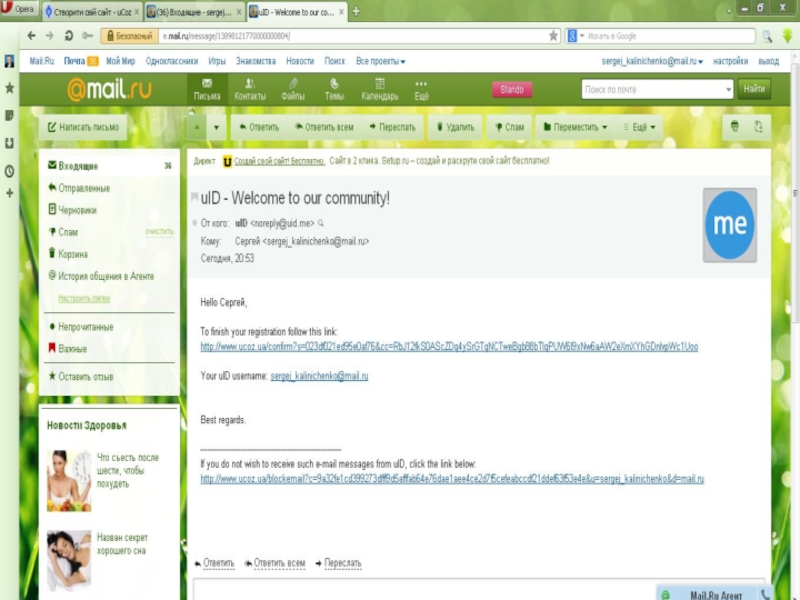Click the green download arrow icon

788,36
